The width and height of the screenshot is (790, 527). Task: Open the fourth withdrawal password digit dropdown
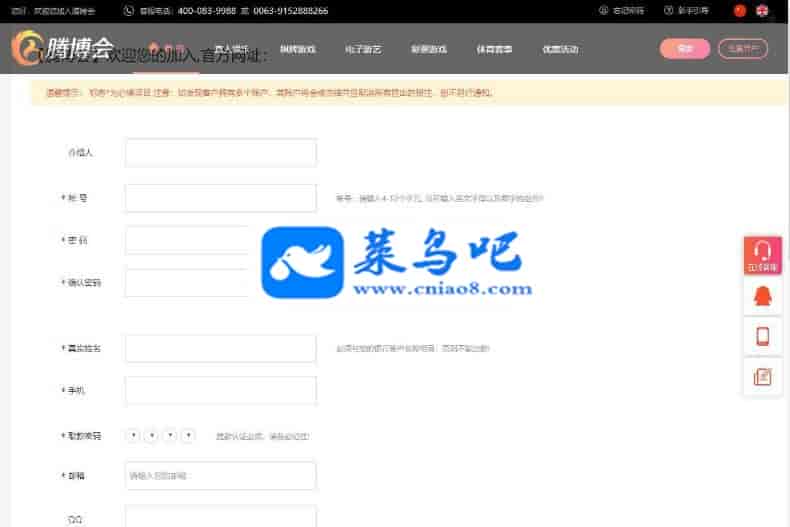coord(188,435)
